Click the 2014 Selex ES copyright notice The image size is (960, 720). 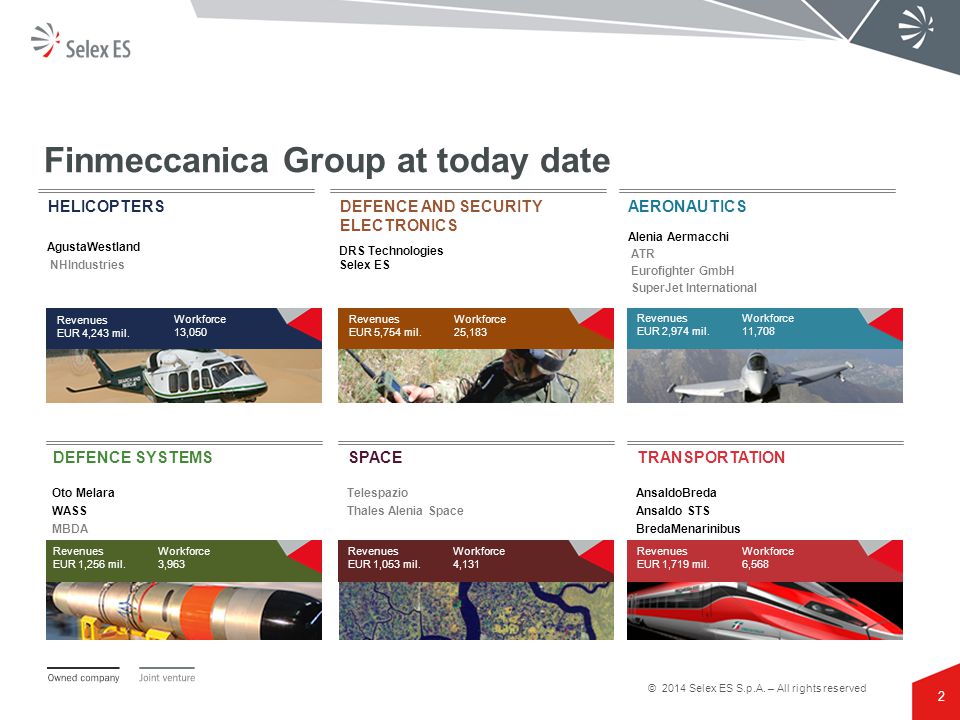click(757, 688)
